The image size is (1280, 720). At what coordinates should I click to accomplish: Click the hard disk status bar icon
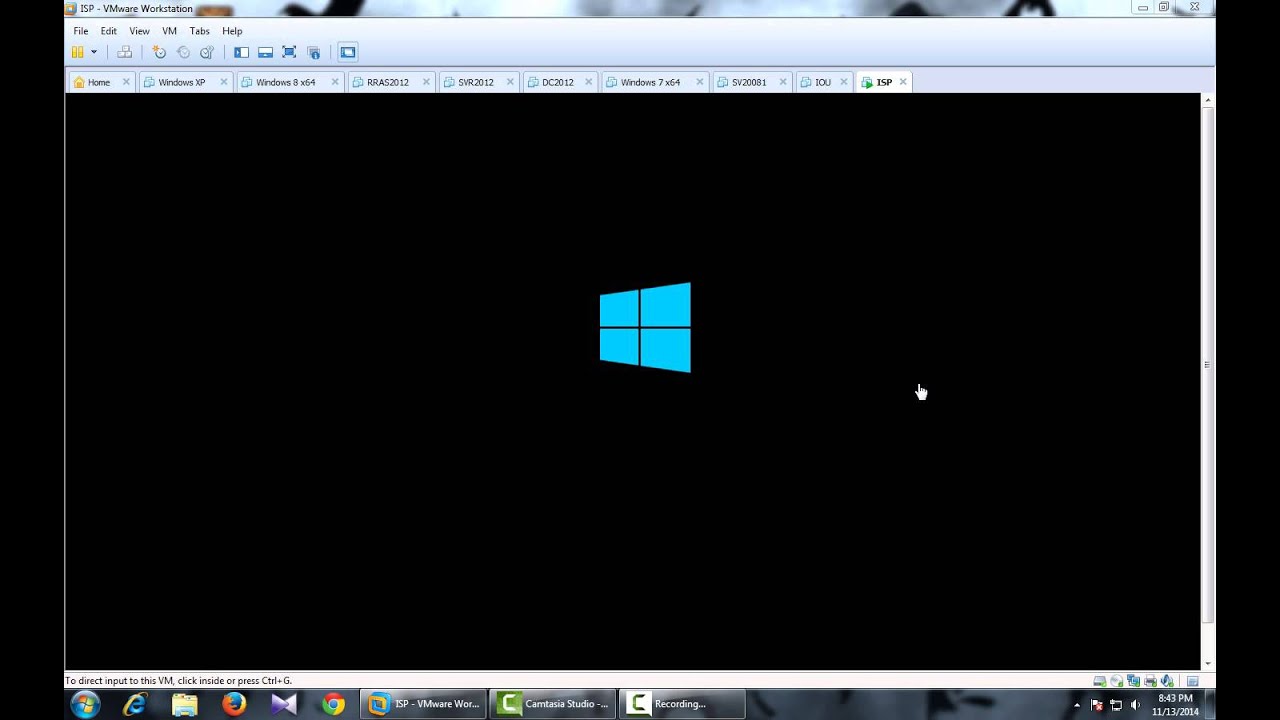(1100, 681)
